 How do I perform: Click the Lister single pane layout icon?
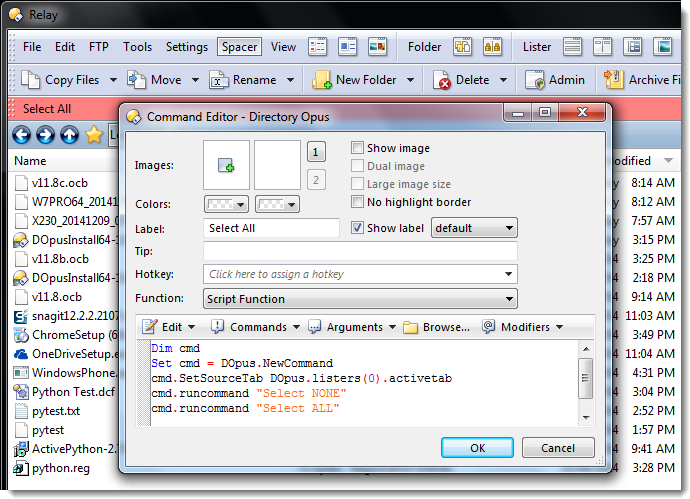pos(573,47)
